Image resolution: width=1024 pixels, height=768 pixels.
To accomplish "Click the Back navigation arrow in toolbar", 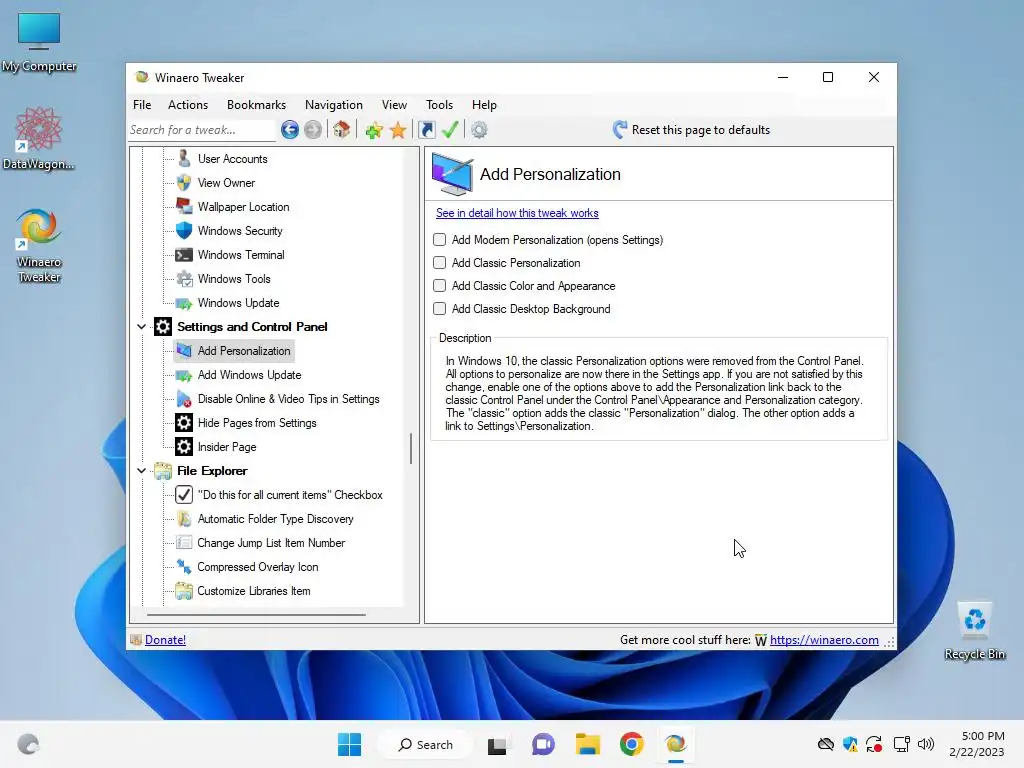I will (x=290, y=130).
